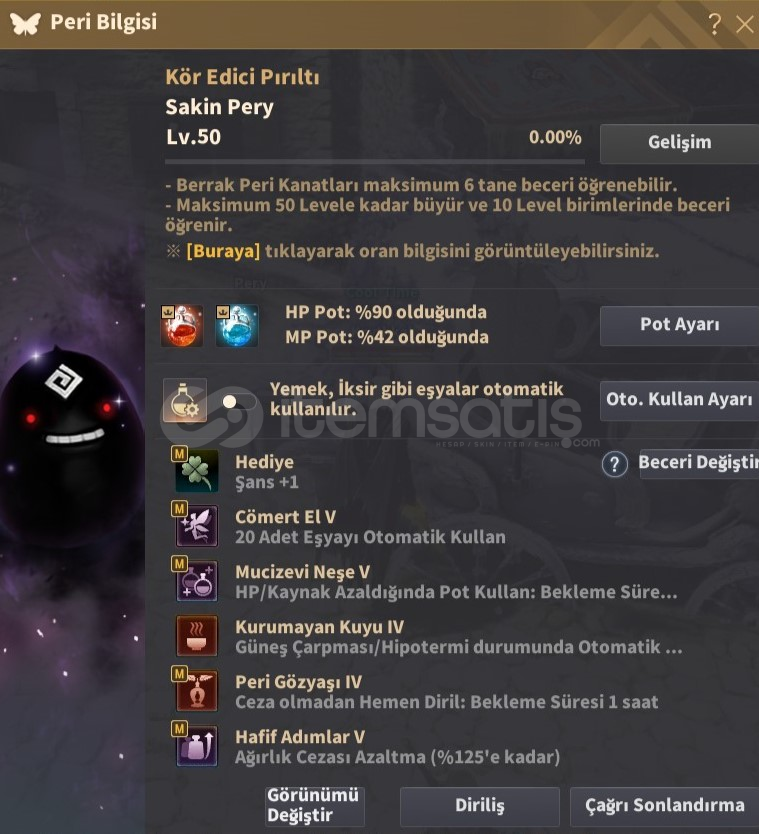This screenshot has width=759, height=834.
Task: Click the Görünümü Değiştir button
Action: pos(315,806)
